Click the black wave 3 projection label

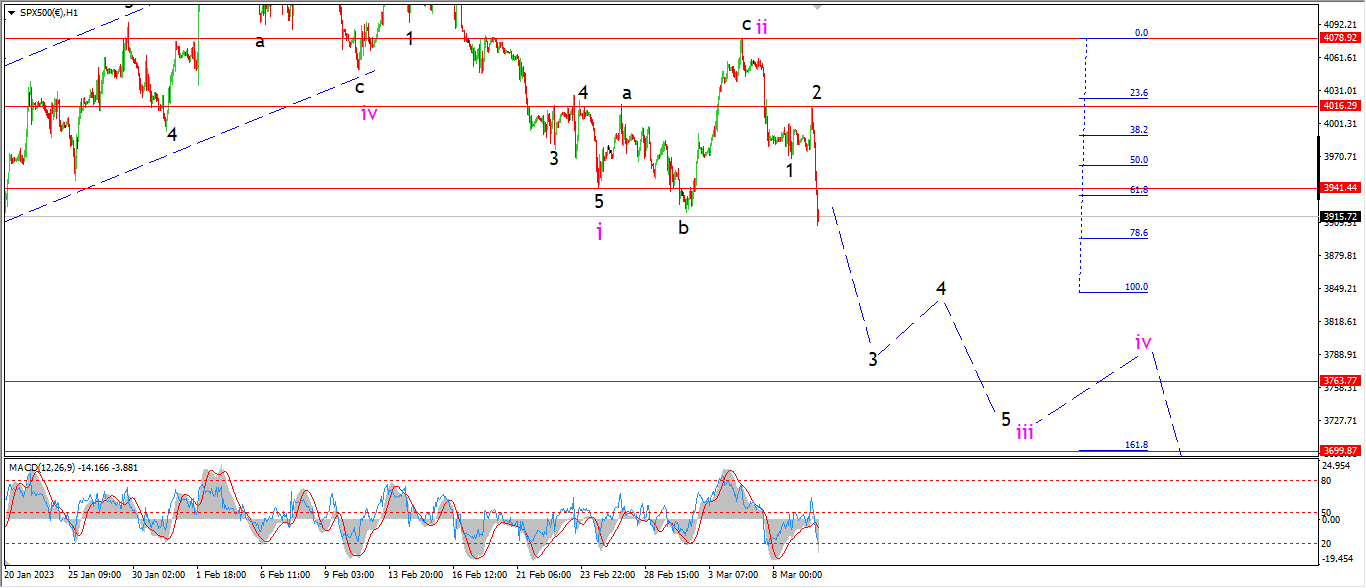[873, 359]
